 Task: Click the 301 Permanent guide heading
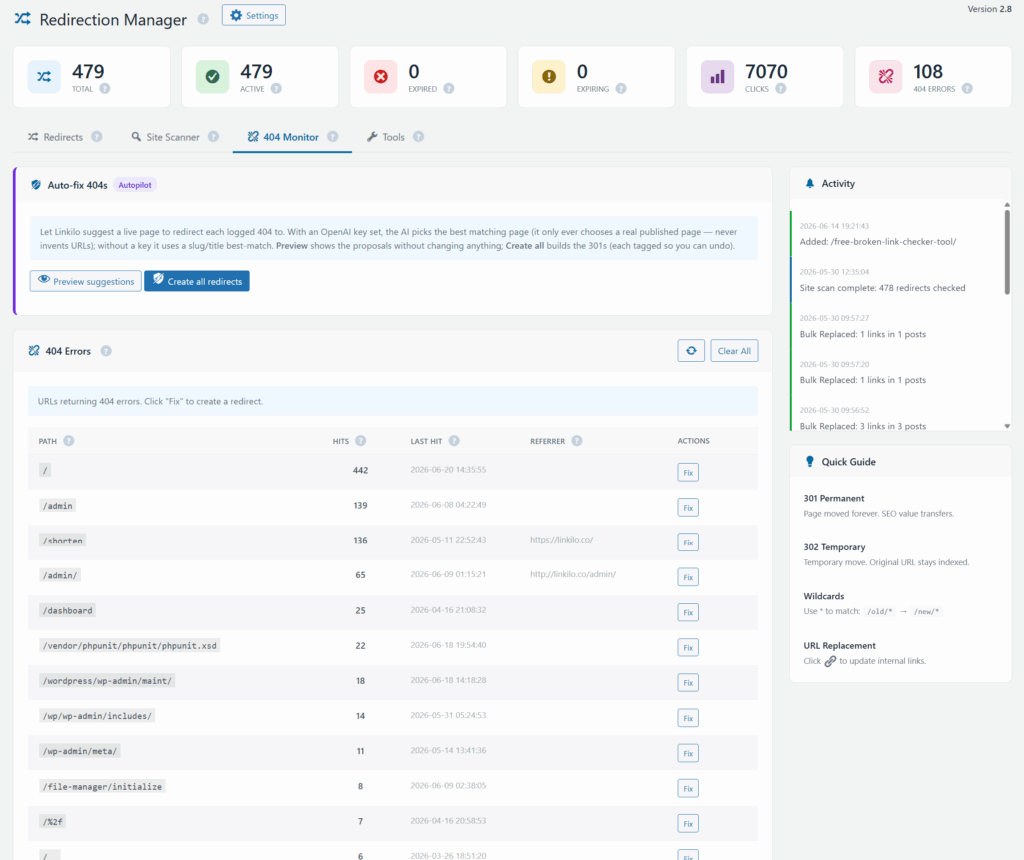833,498
